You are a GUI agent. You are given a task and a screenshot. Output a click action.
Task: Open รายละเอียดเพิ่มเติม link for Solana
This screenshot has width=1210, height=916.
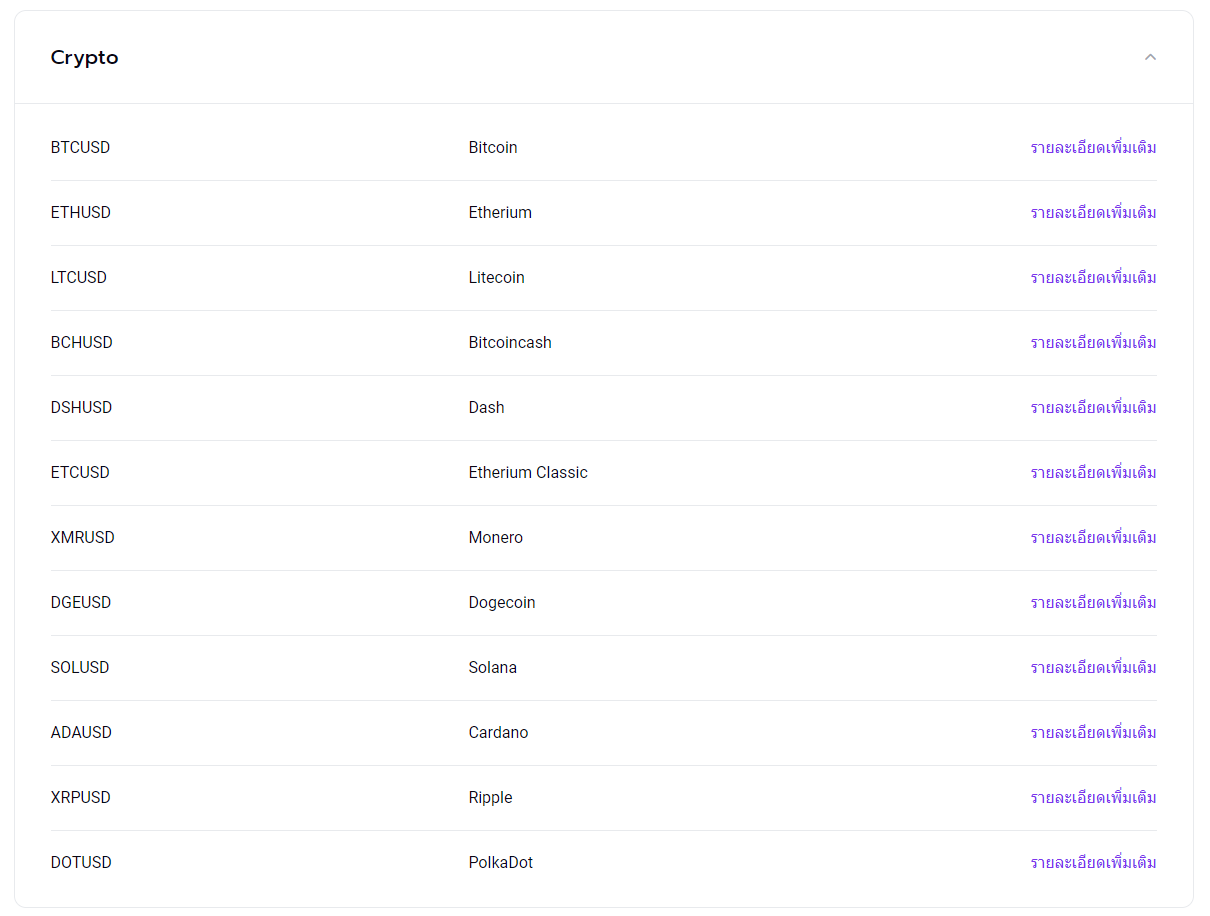pos(1094,668)
